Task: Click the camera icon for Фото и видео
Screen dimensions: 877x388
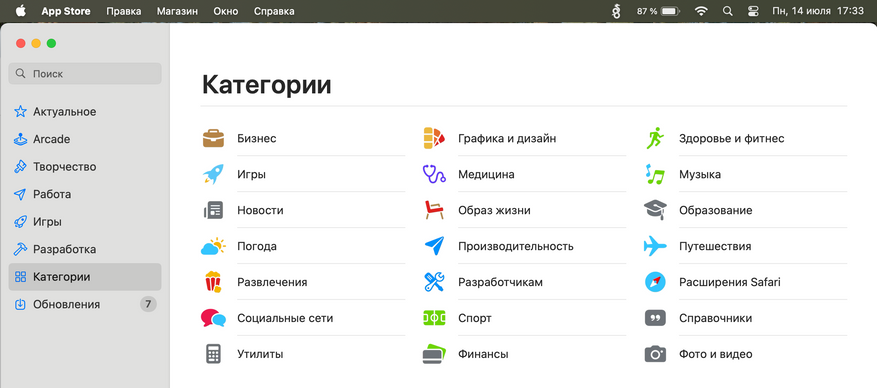Action: [655, 354]
